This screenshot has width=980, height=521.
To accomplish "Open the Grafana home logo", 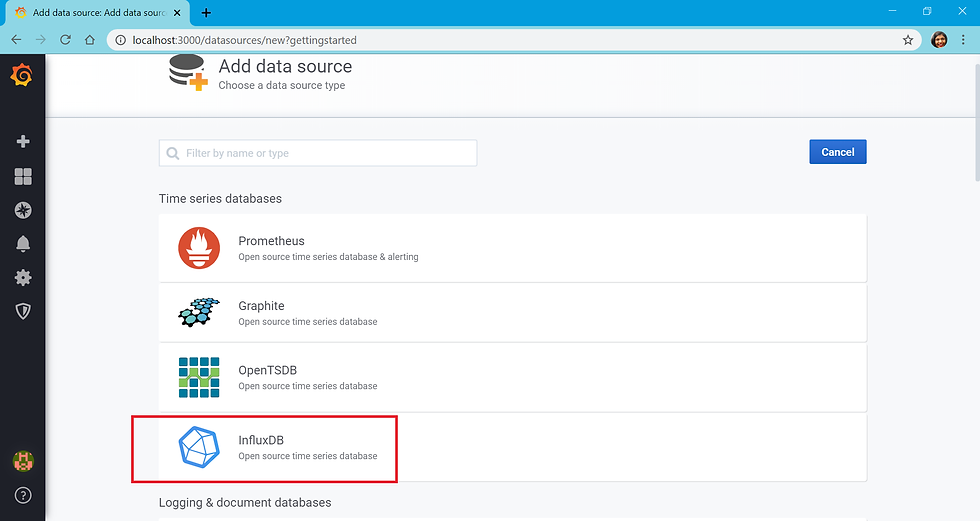I will pos(22,76).
